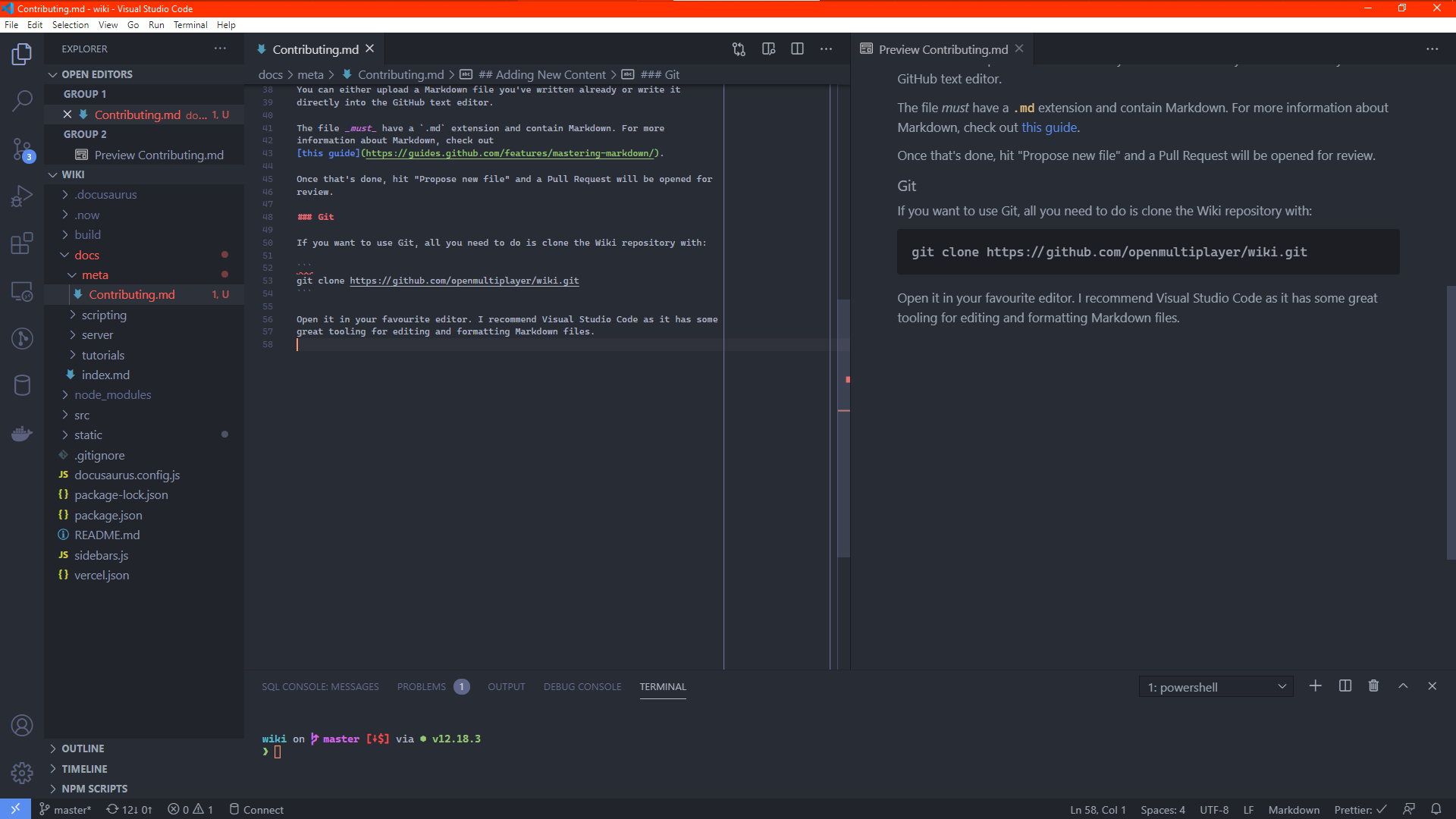Screen dimensions: 1456x819
Task: Open index.md in the file tree
Action: pyautogui.click(x=105, y=375)
